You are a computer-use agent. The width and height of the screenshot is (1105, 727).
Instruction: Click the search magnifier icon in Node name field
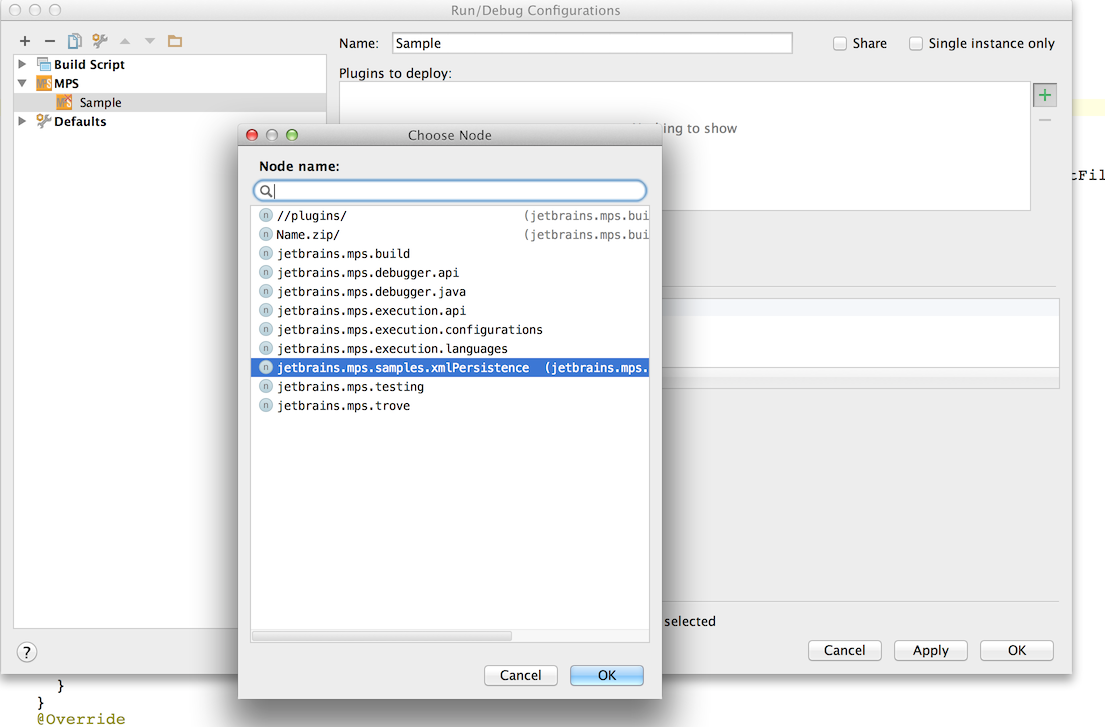click(x=266, y=191)
